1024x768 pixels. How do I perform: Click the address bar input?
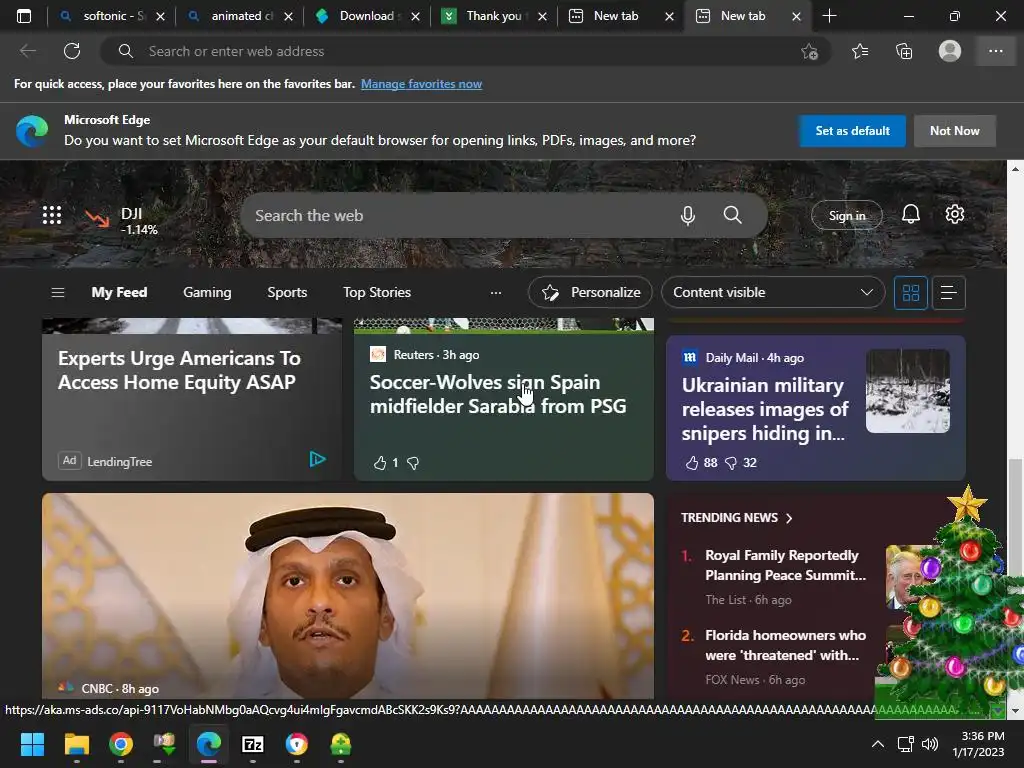464,51
